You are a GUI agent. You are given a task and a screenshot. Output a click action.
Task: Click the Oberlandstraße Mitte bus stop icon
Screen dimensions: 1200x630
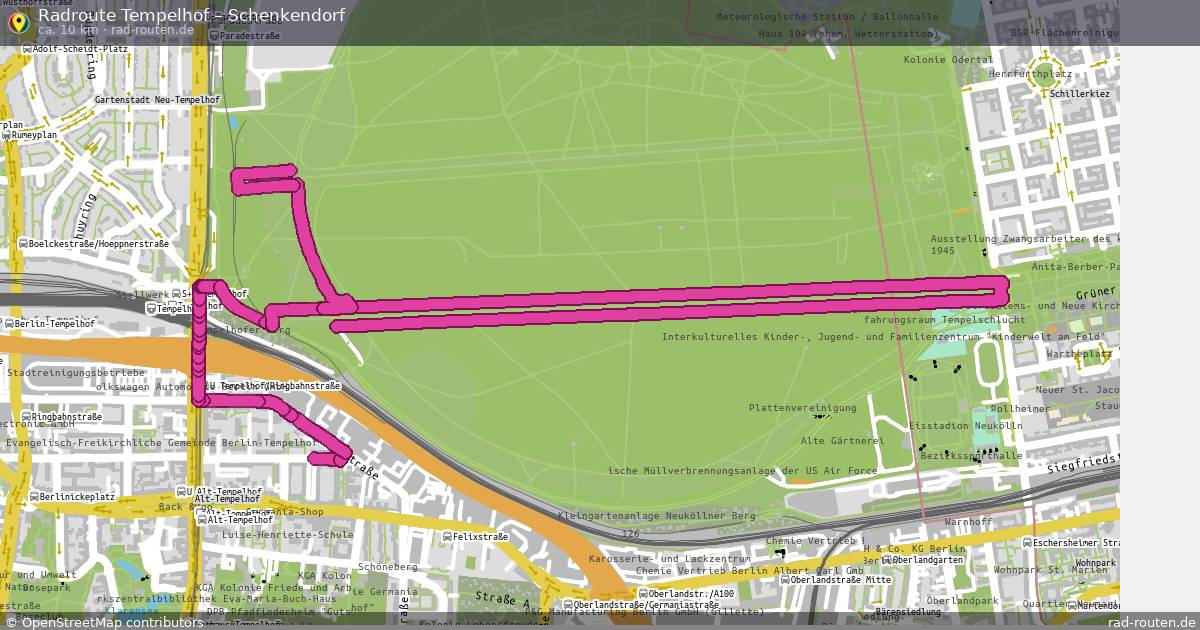[785, 579]
